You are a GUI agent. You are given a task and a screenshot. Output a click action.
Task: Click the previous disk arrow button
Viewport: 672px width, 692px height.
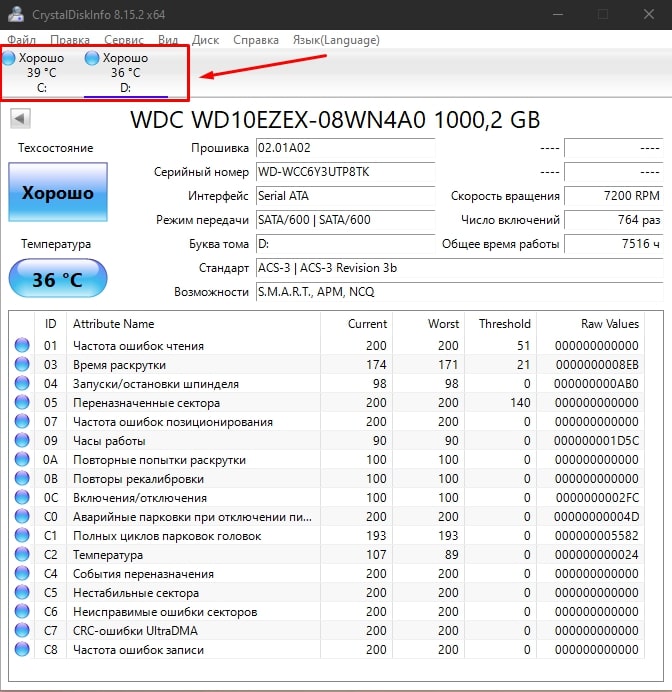pyautogui.click(x=20, y=118)
